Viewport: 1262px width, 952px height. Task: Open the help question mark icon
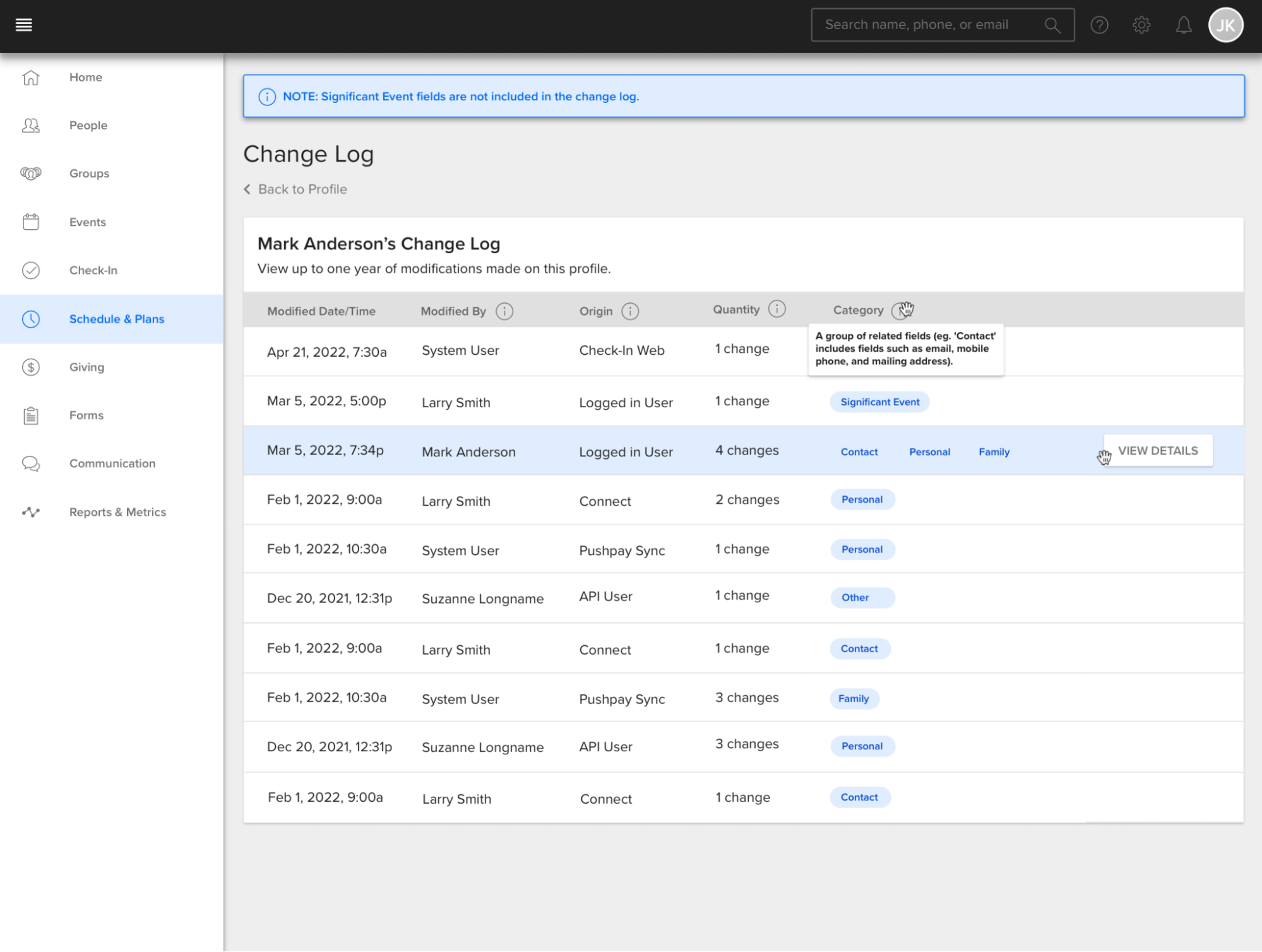click(x=1099, y=25)
